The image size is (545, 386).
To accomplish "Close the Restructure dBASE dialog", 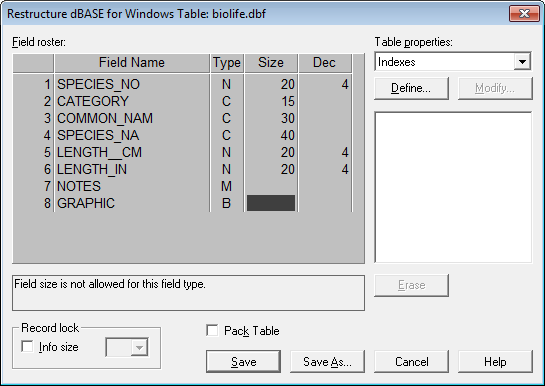I will (x=524, y=14).
